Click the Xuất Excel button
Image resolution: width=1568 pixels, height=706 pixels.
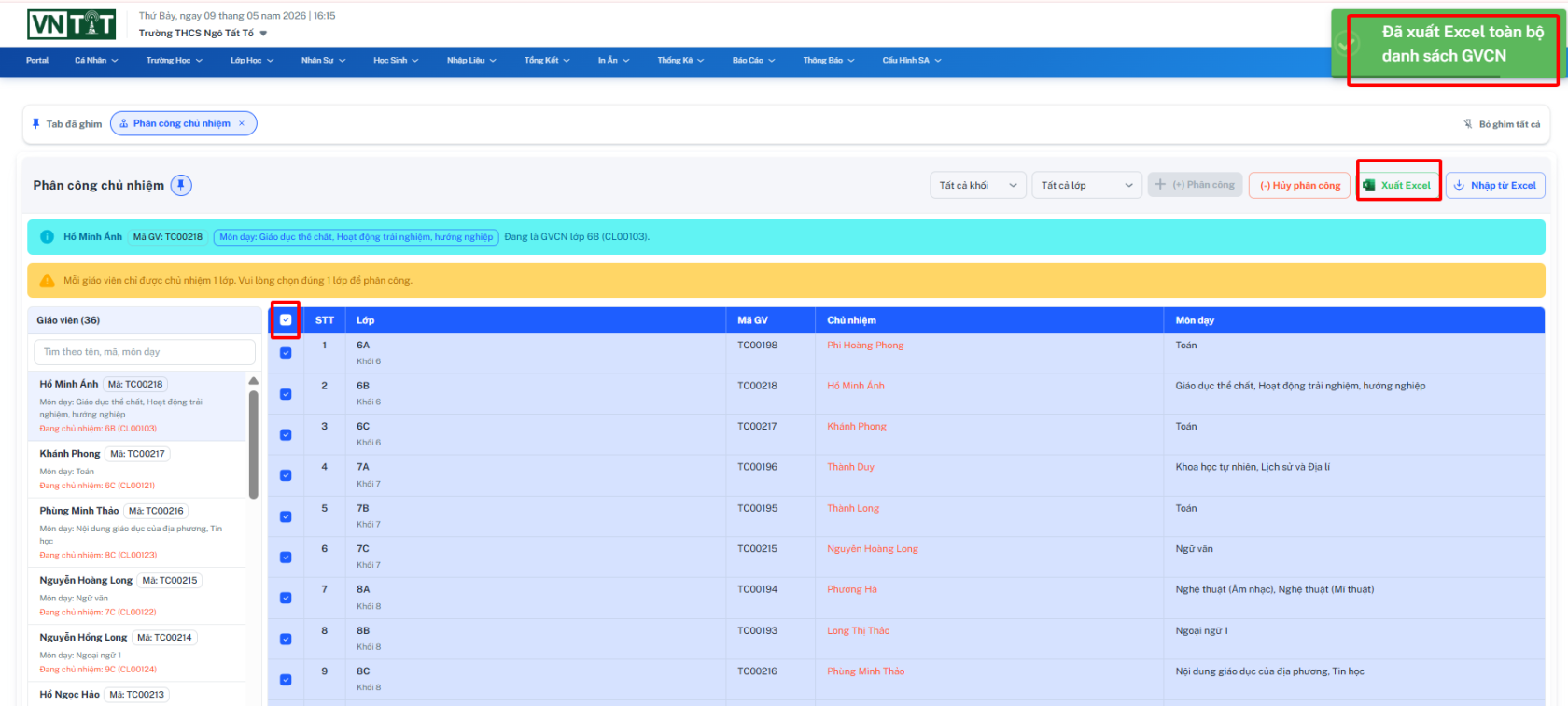pos(1398,185)
